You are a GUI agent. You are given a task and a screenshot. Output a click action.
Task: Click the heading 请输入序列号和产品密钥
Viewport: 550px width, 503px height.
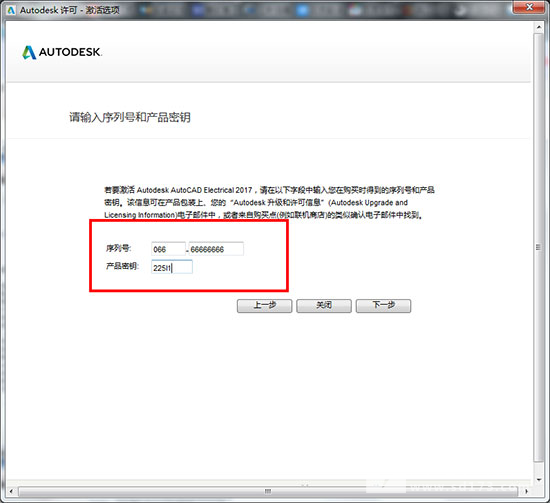point(130,117)
